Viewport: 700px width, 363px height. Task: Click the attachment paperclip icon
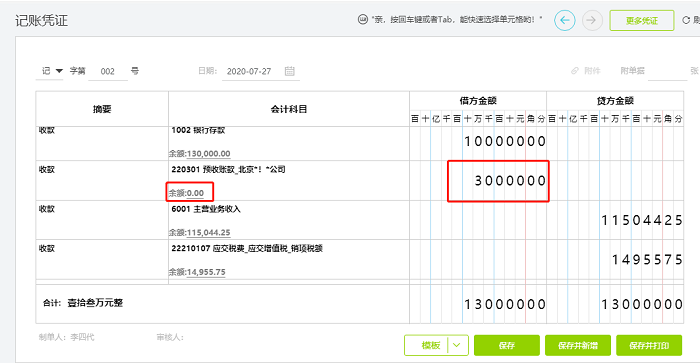click(575, 71)
